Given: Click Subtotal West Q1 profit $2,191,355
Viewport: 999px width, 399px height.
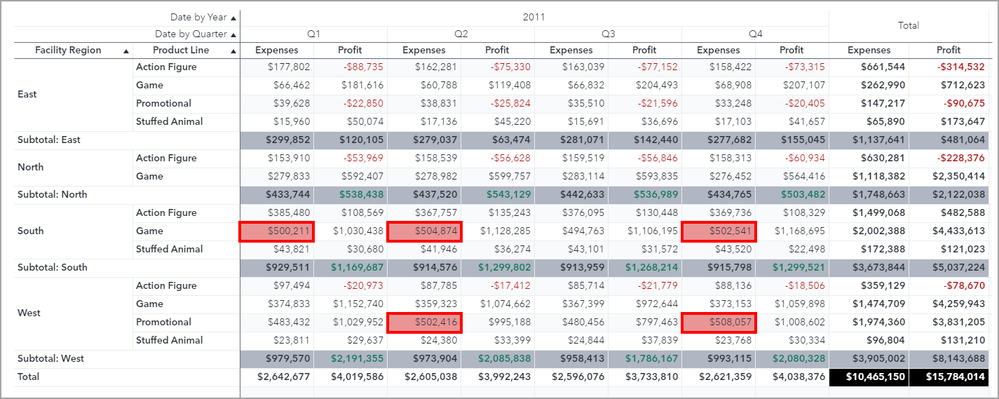Looking at the screenshot, I should [x=350, y=359].
